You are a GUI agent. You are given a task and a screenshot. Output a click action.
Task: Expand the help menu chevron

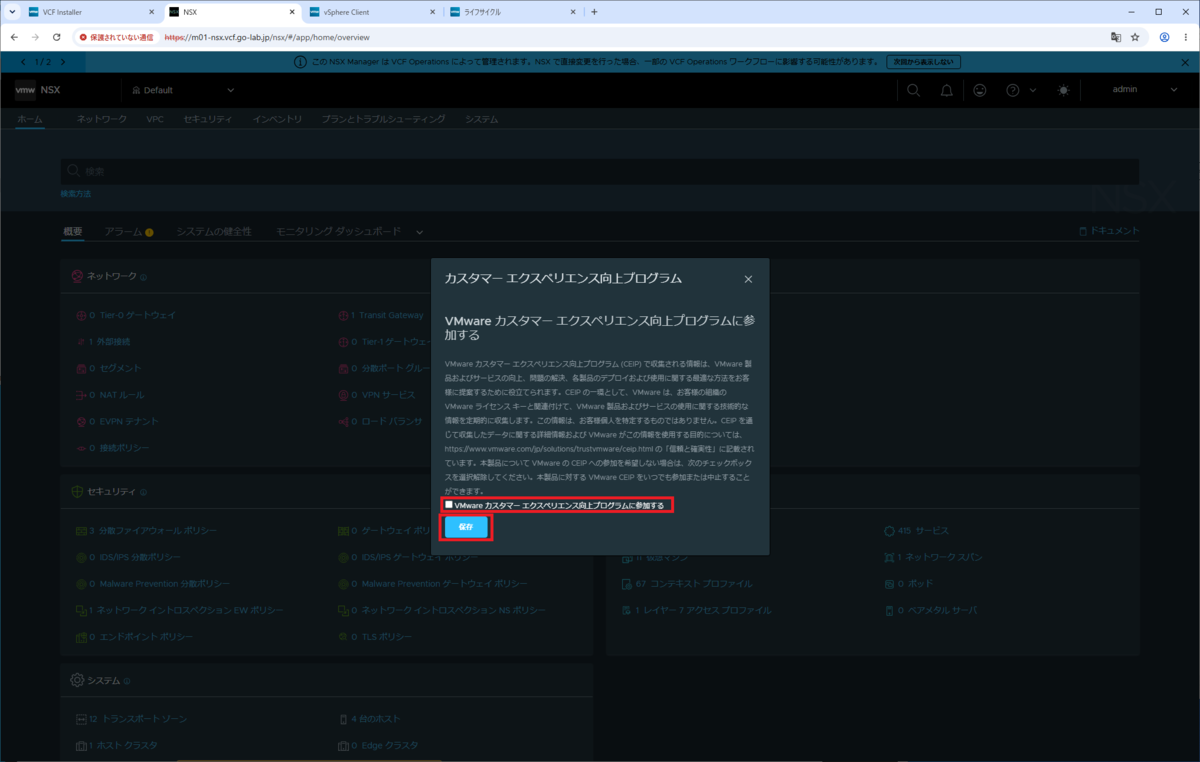pos(1033,90)
